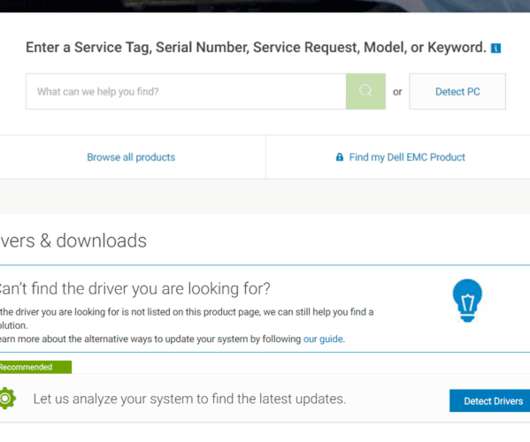
Task: Open Browse all products link
Action: tap(131, 157)
